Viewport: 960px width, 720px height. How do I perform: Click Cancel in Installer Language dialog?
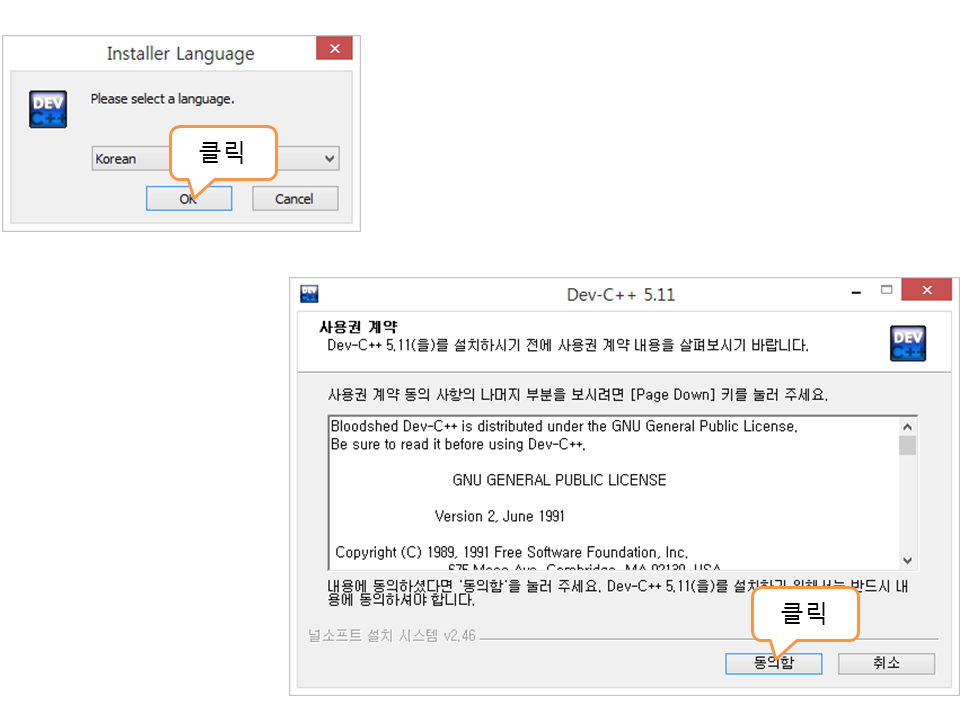pyautogui.click(x=294, y=198)
